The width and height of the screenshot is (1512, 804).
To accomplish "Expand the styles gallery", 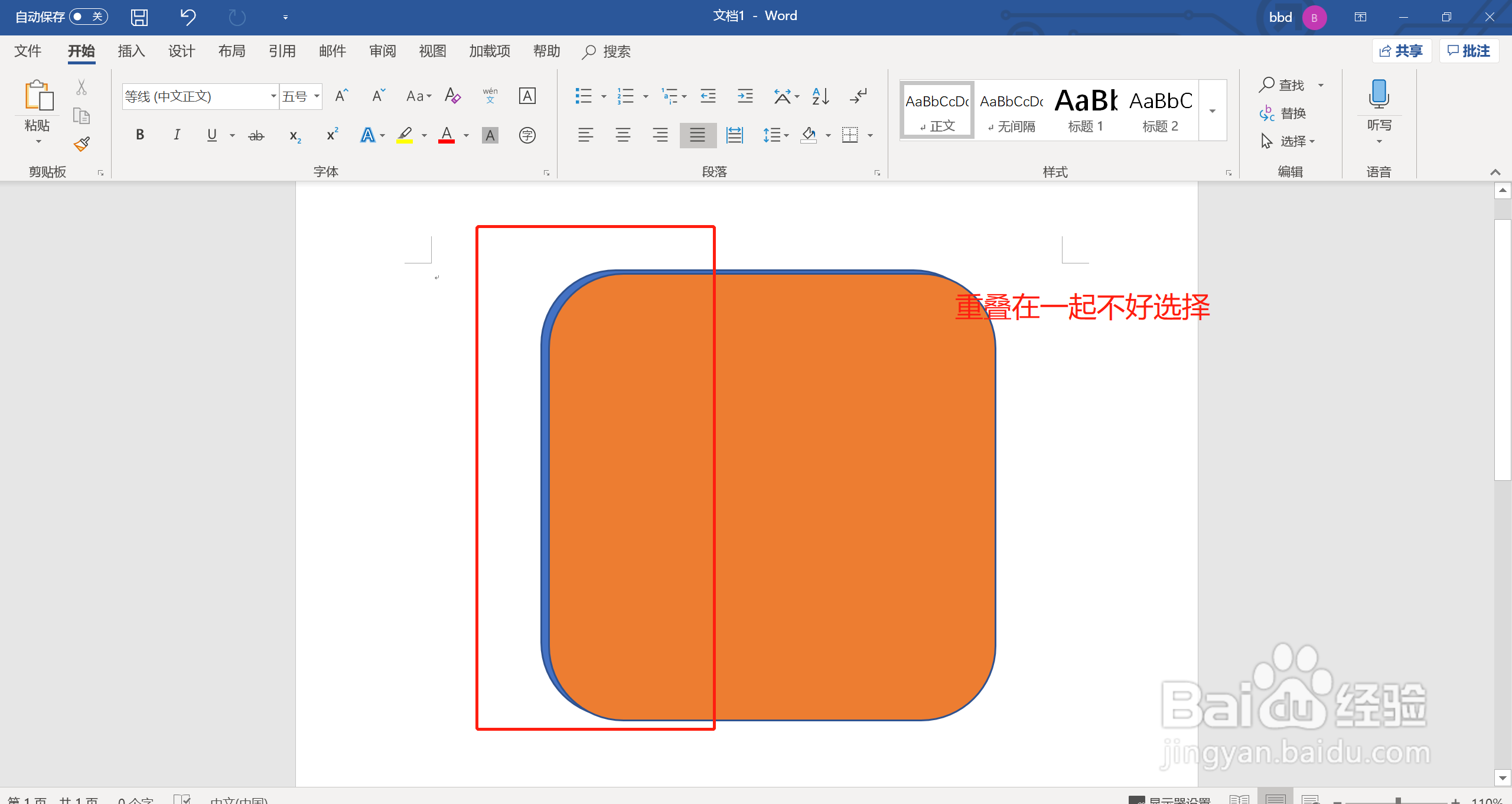I will [x=1213, y=111].
